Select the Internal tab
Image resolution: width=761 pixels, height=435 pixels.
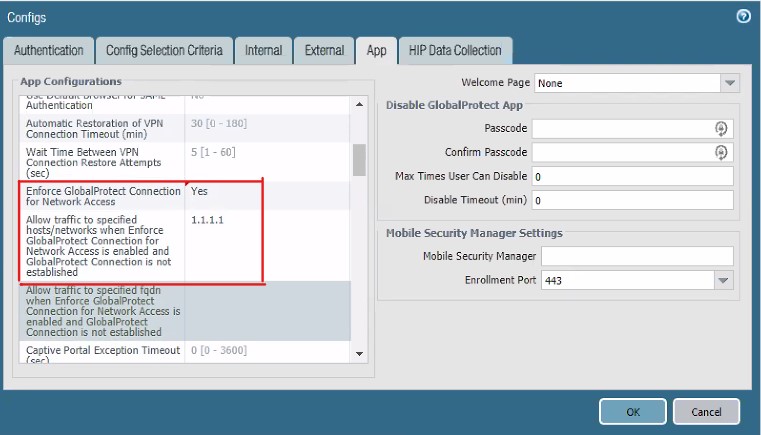263,50
